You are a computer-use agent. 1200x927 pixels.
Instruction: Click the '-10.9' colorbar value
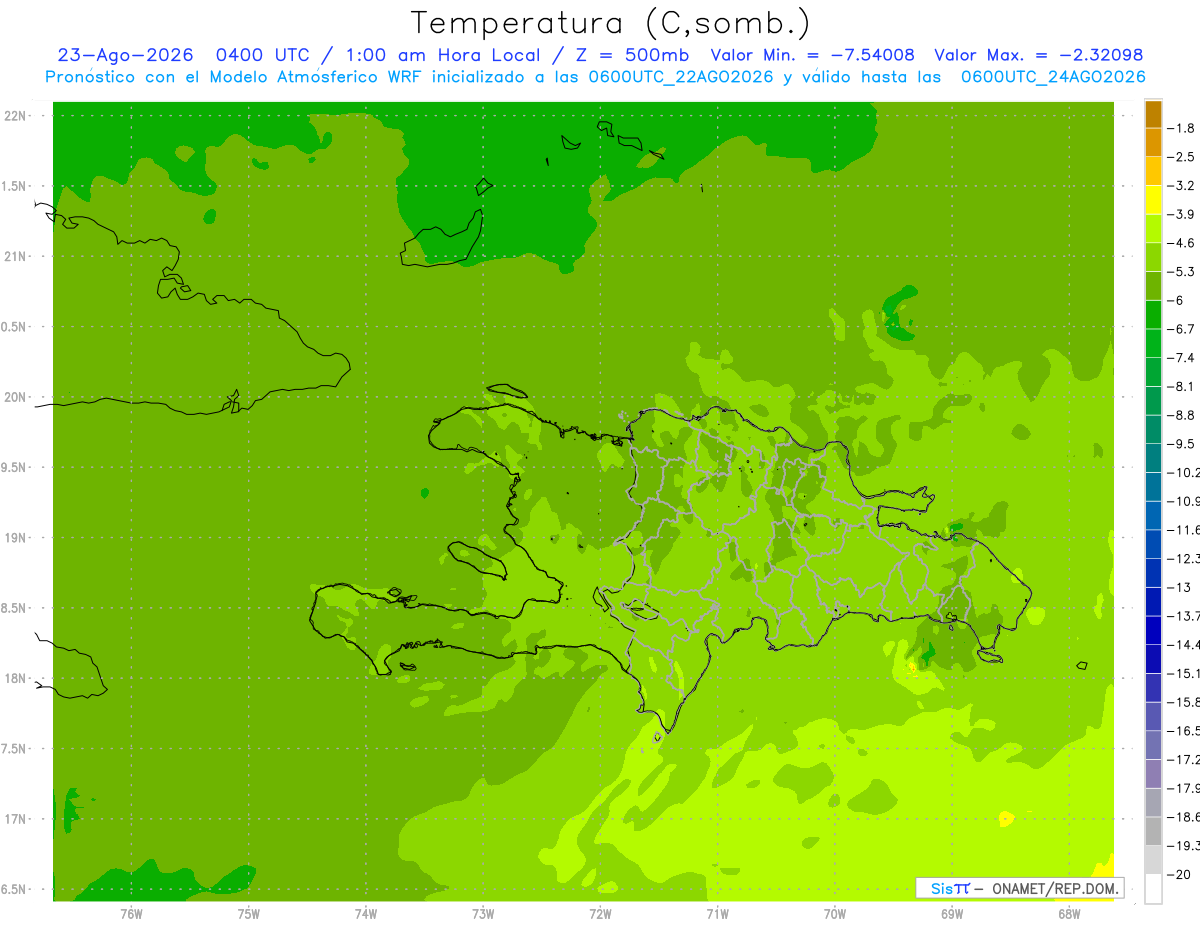[1183, 501]
